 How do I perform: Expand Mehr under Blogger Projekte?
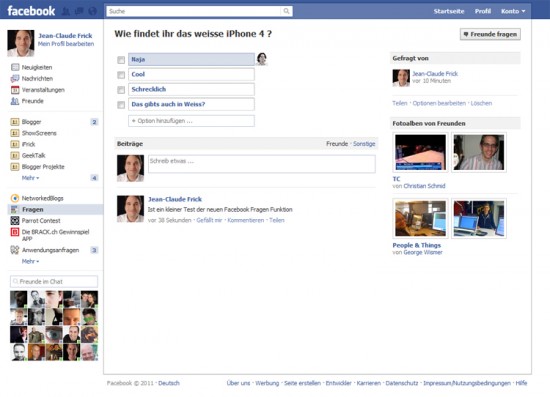click(x=30, y=178)
